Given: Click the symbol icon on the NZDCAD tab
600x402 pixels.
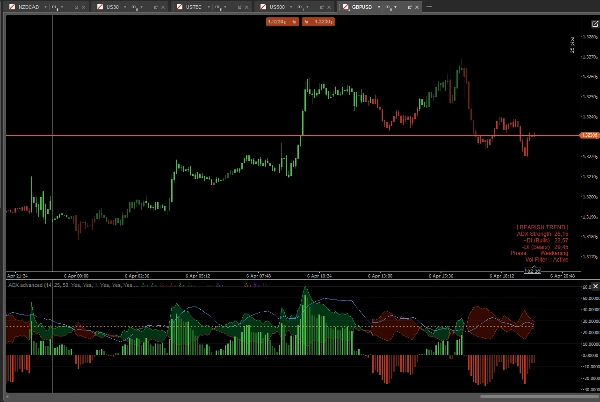Looking at the screenshot, I should point(12,6).
